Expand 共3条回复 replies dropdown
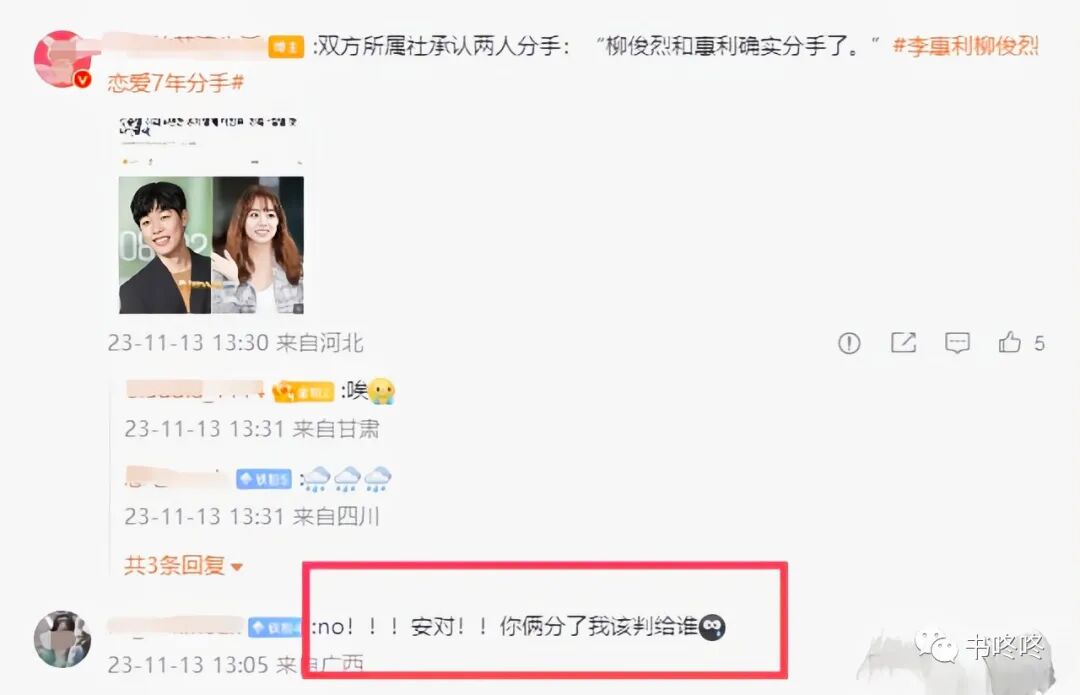The image size is (1080, 695). [183, 566]
